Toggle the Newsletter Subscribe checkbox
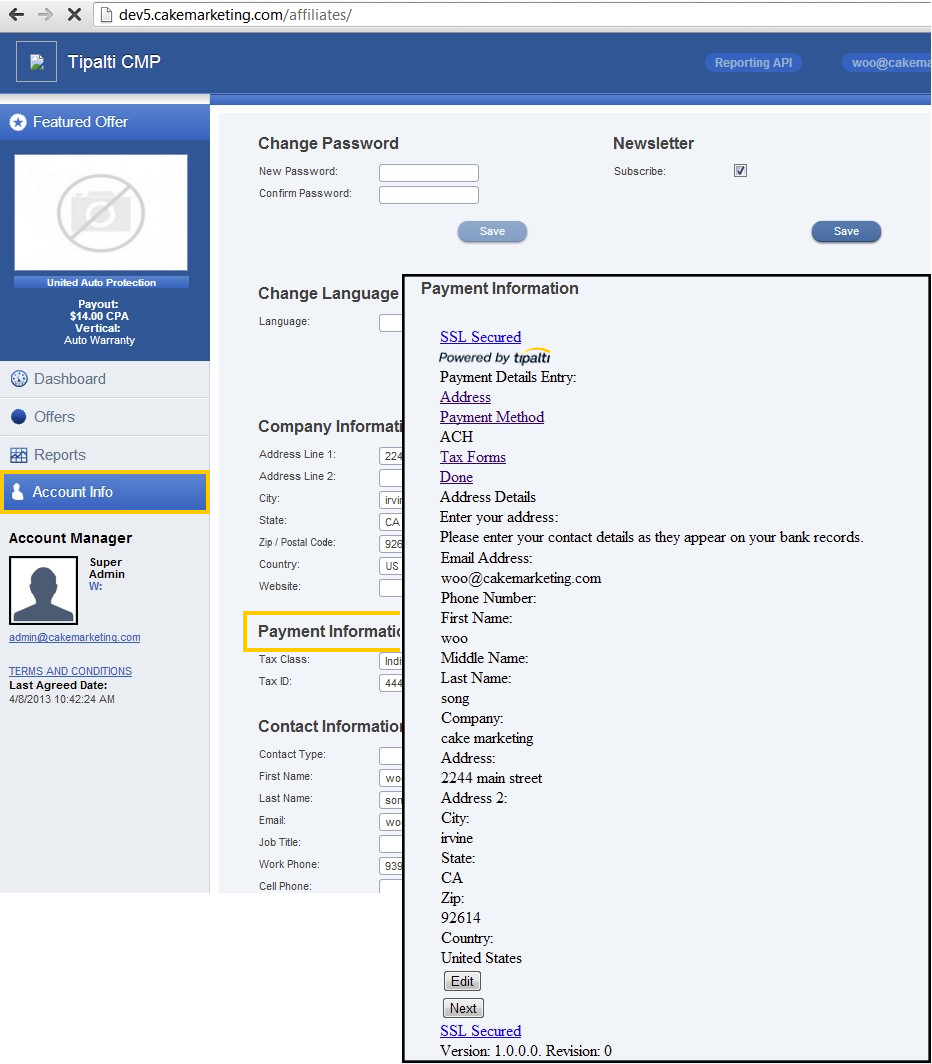The height and width of the screenshot is (1064, 932). (x=740, y=170)
